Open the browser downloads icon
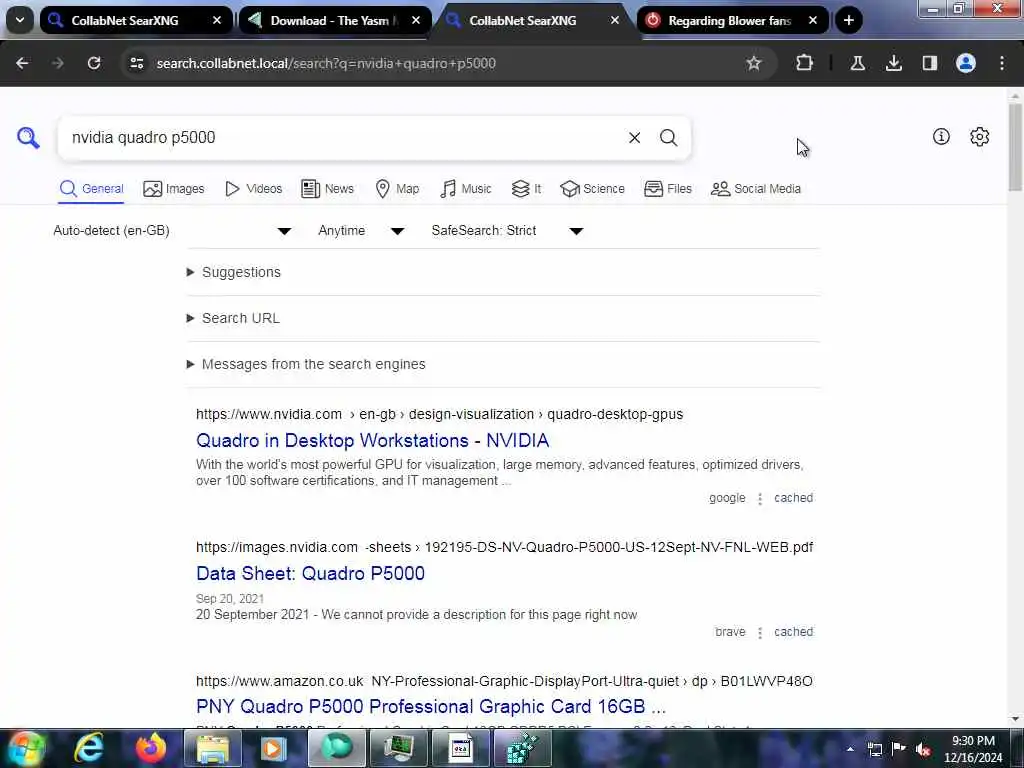Screen dimensions: 1024x768 [x=893, y=63]
